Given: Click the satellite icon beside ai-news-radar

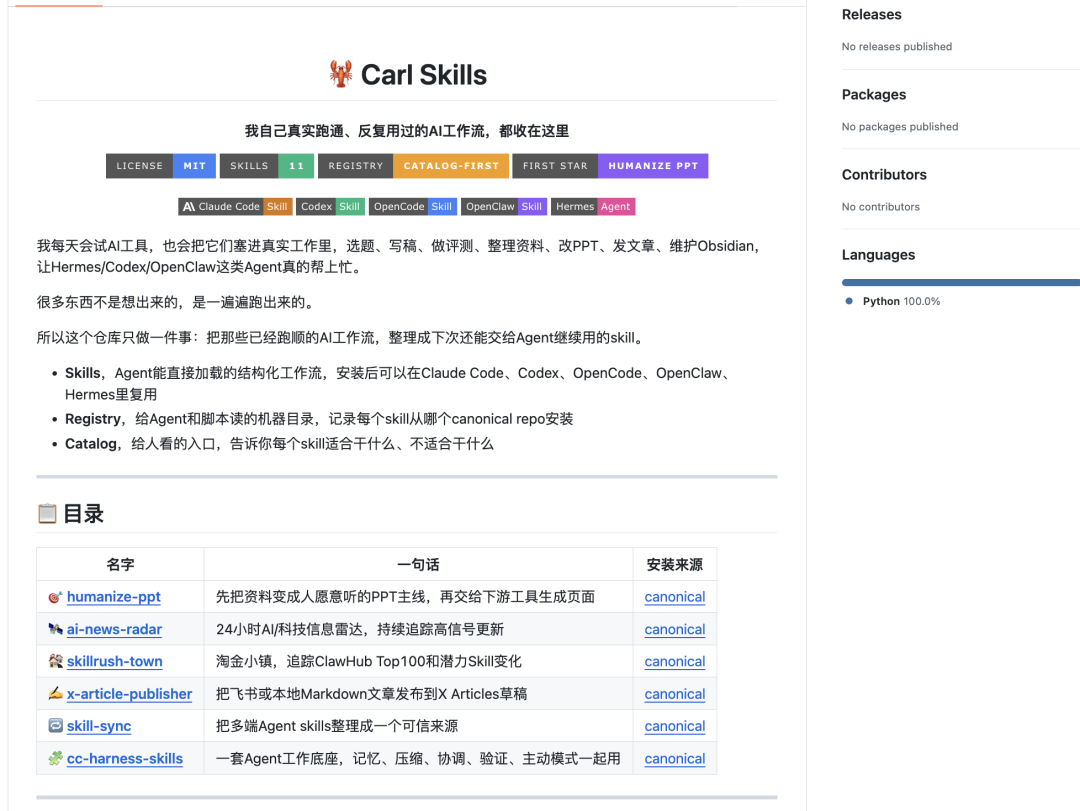Looking at the screenshot, I should (56, 629).
